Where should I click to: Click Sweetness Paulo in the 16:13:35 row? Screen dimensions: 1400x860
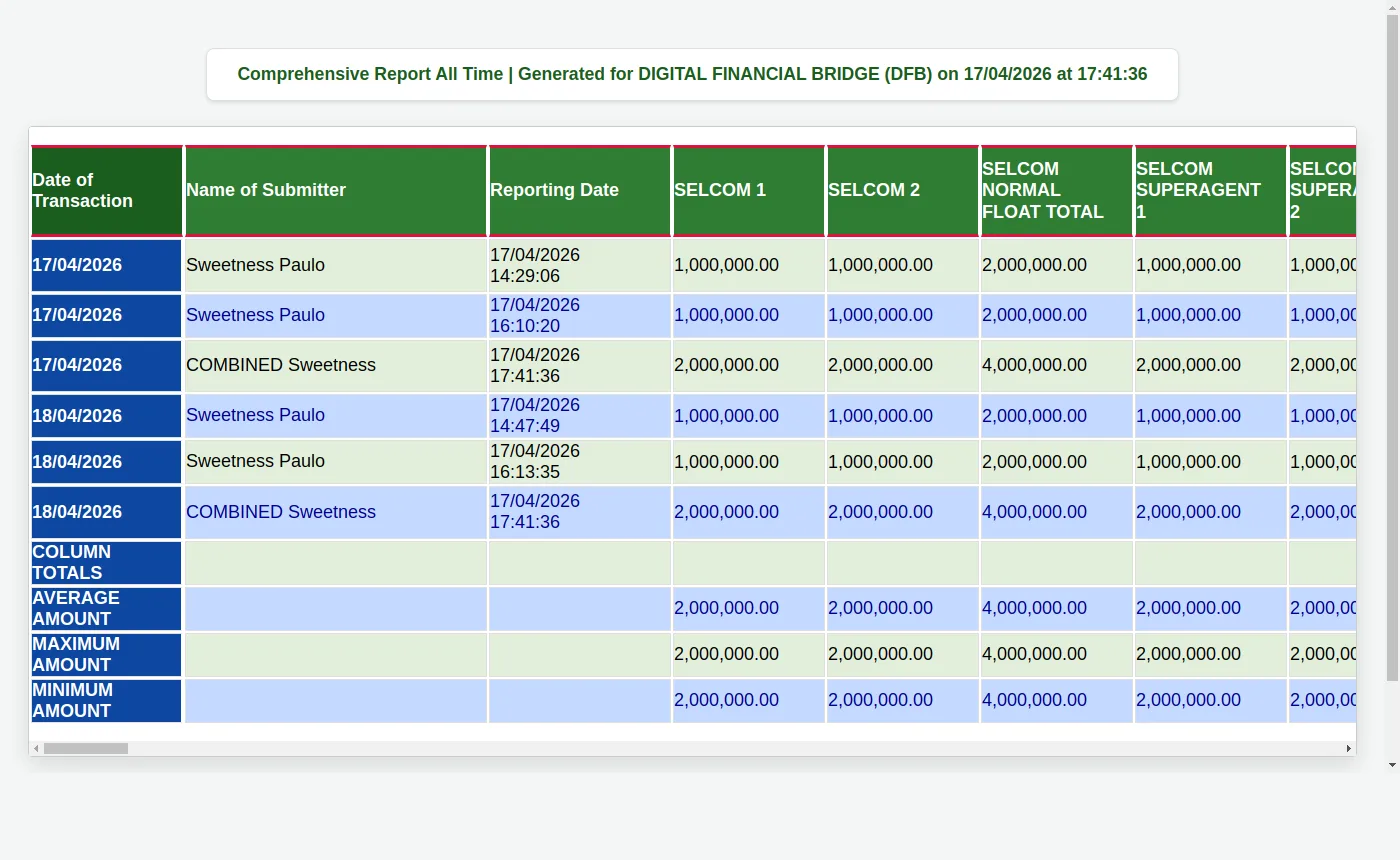point(255,461)
